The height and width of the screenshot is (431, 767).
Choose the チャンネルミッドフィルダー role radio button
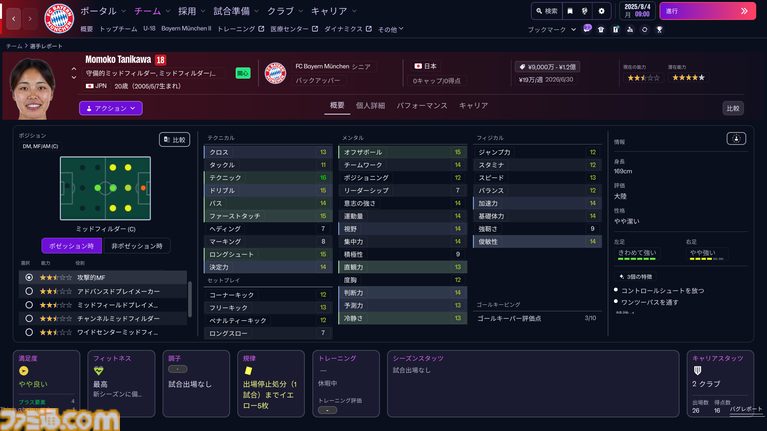[29, 318]
